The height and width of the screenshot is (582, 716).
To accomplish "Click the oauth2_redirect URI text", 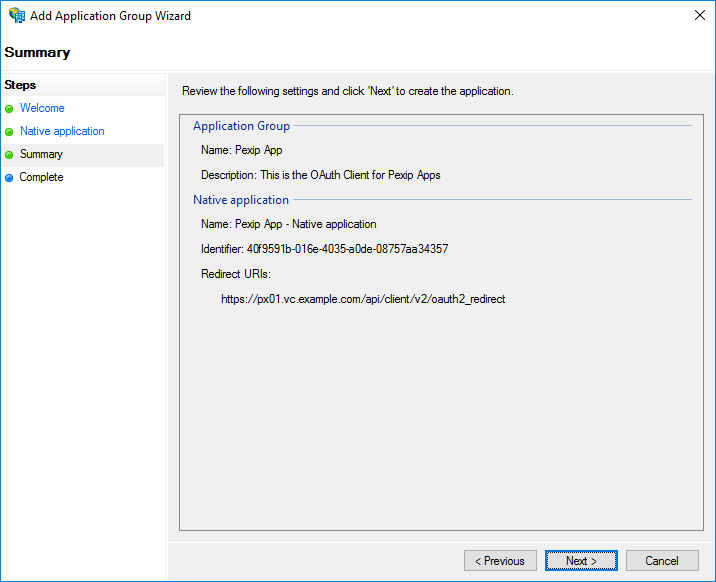I will pos(363,298).
